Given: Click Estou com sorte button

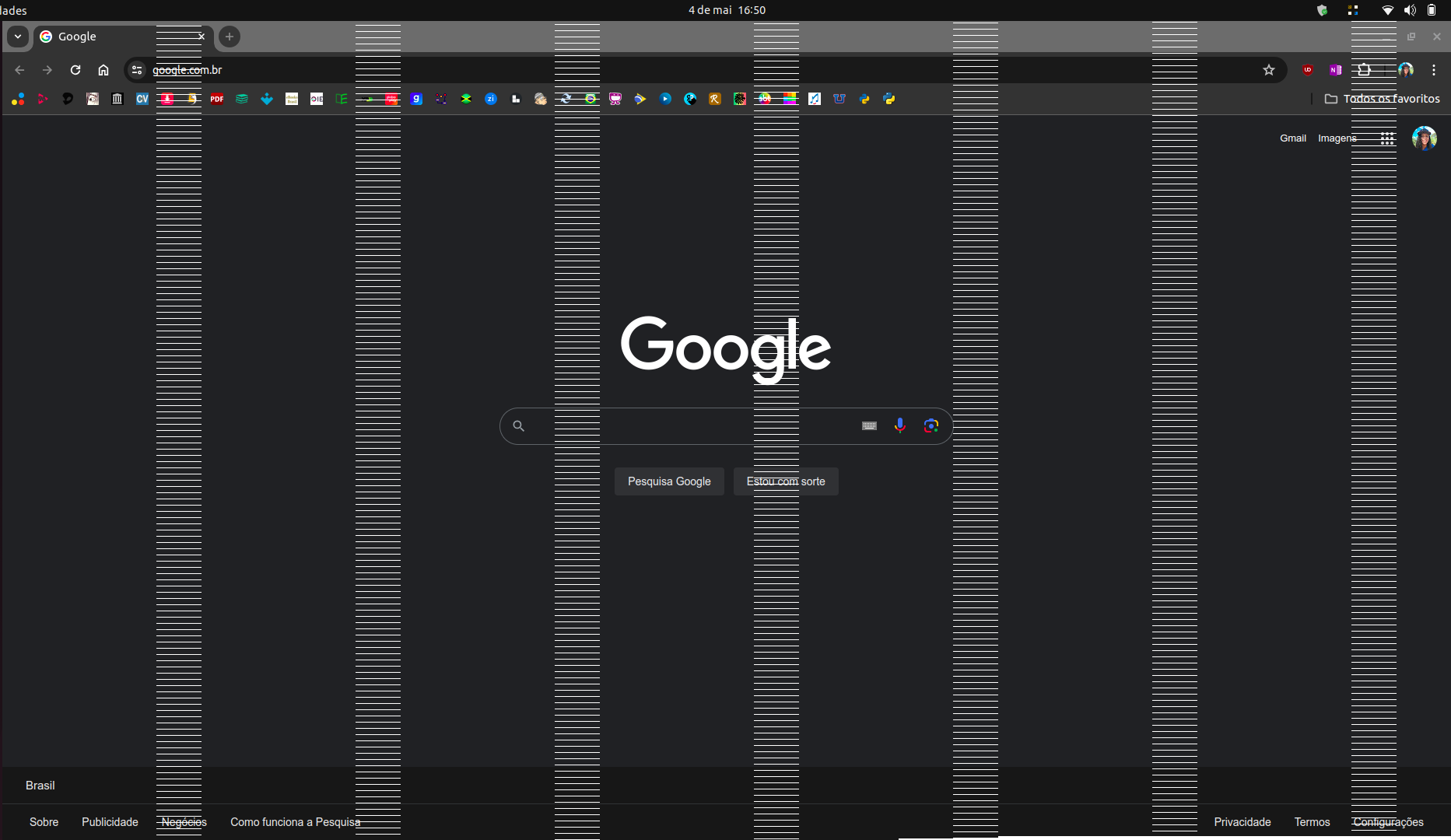Looking at the screenshot, I should 786,481.
